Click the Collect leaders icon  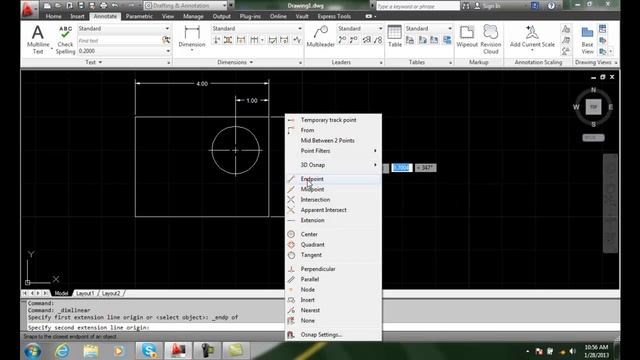(378, 40)
